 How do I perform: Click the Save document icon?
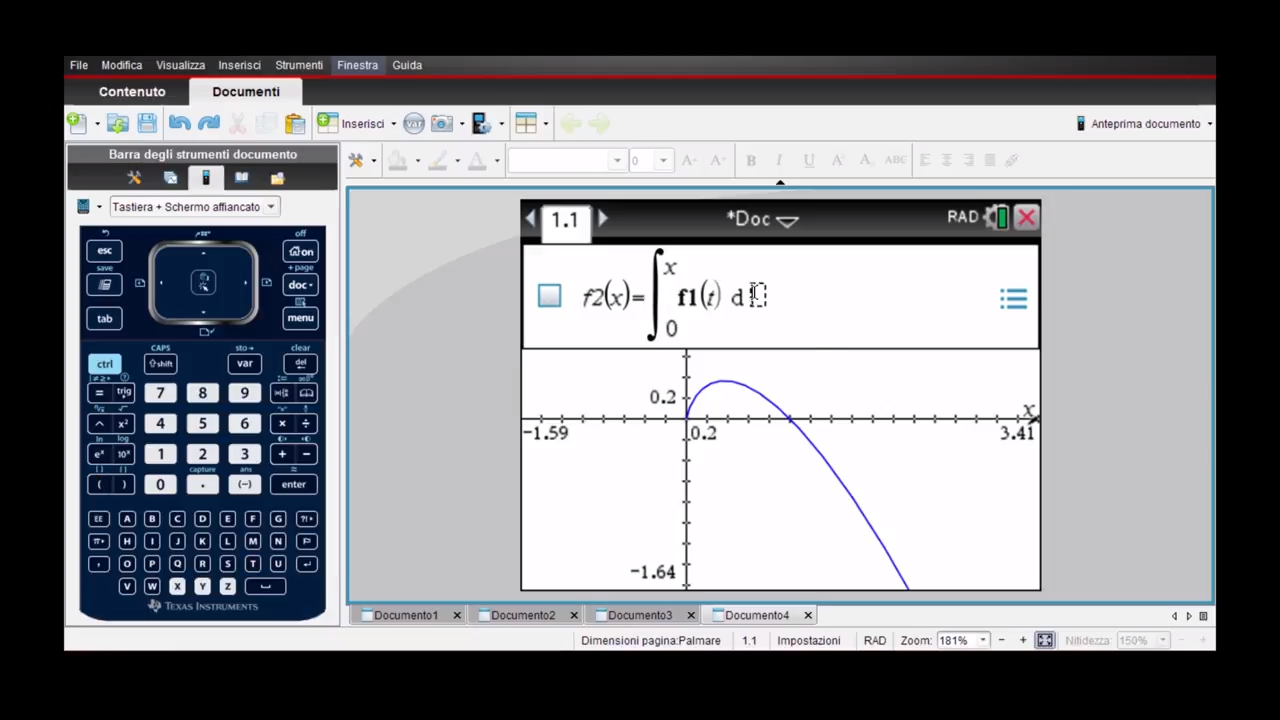tap(147, 124)
